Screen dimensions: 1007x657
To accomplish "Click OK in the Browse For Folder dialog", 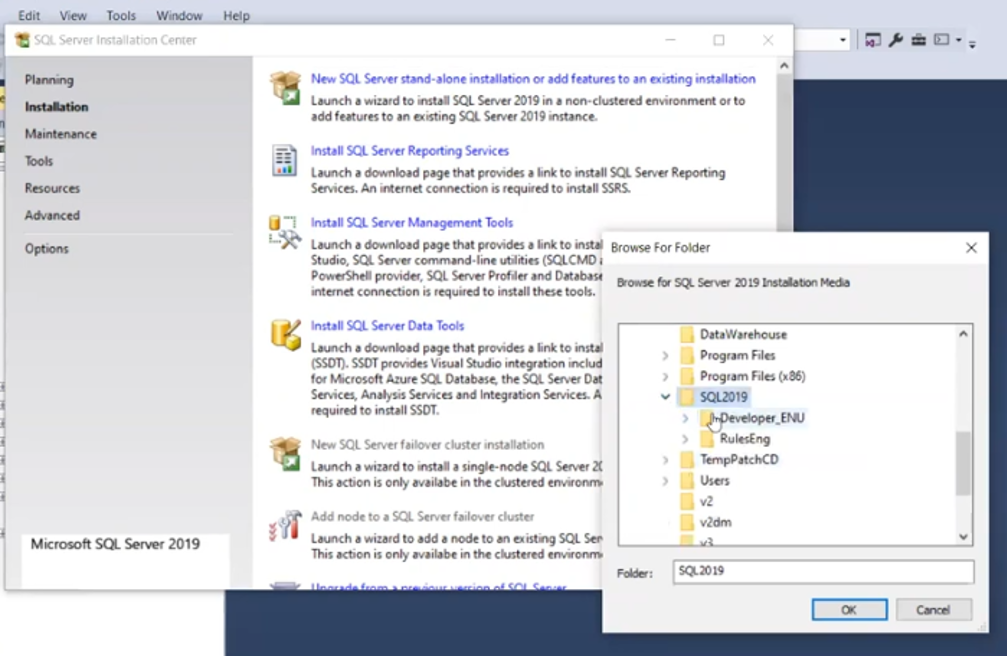I will [x=848, y=609].
